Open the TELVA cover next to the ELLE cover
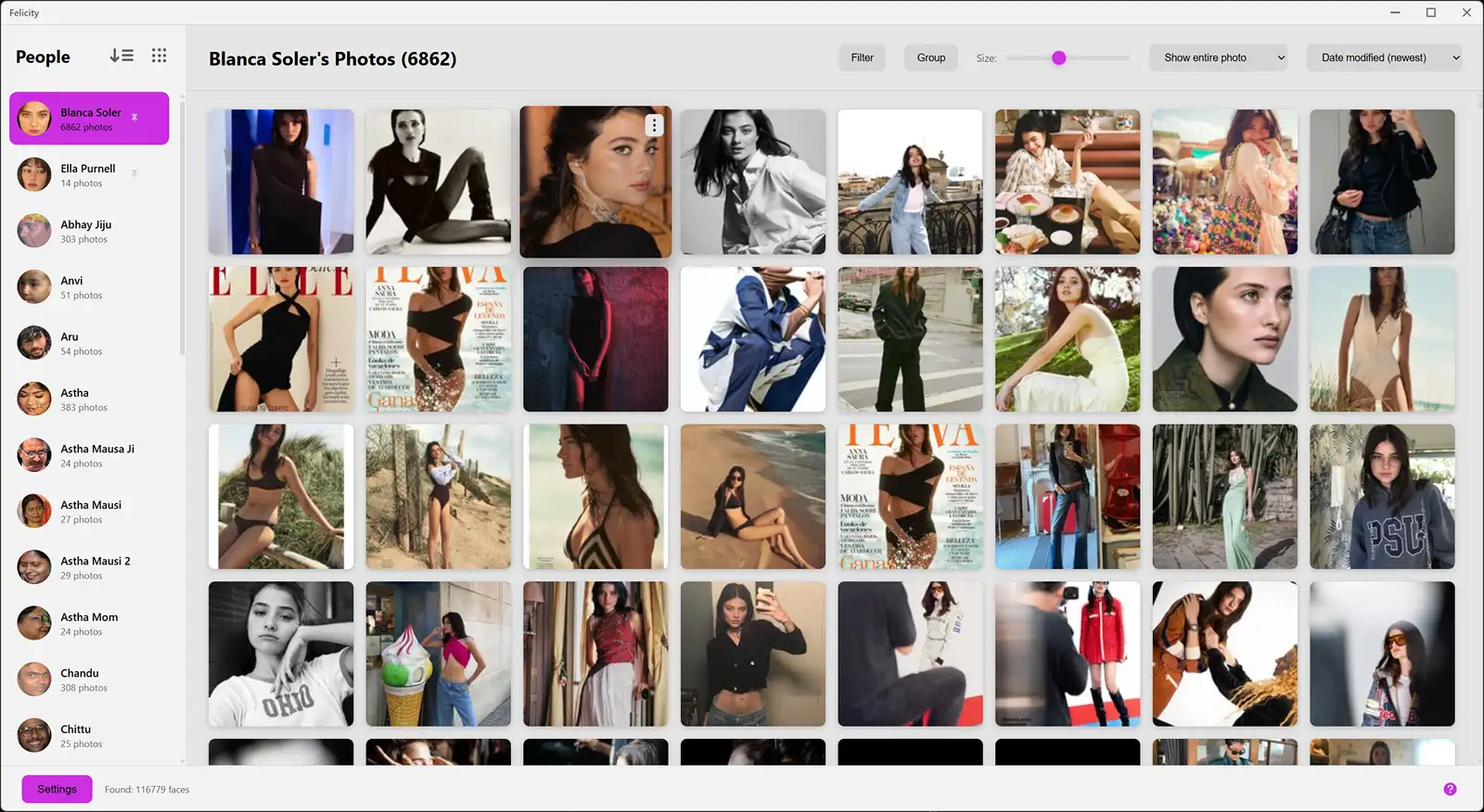The width and height of the screenshot is (1484, 812). [438, 339]
